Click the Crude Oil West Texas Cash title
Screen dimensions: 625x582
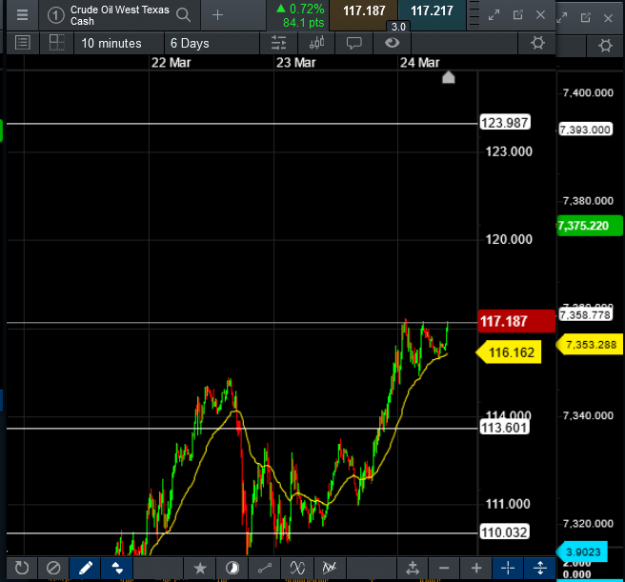click(x=120, y=15)
